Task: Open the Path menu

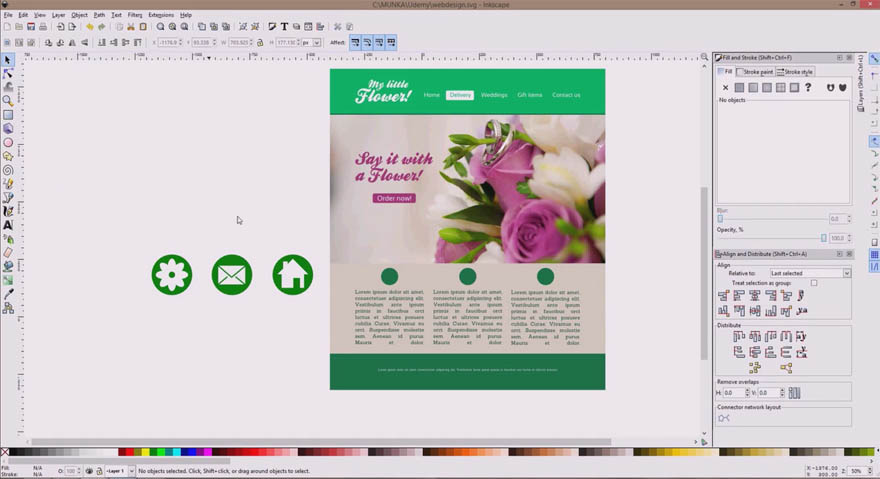Action: (99, 15)
